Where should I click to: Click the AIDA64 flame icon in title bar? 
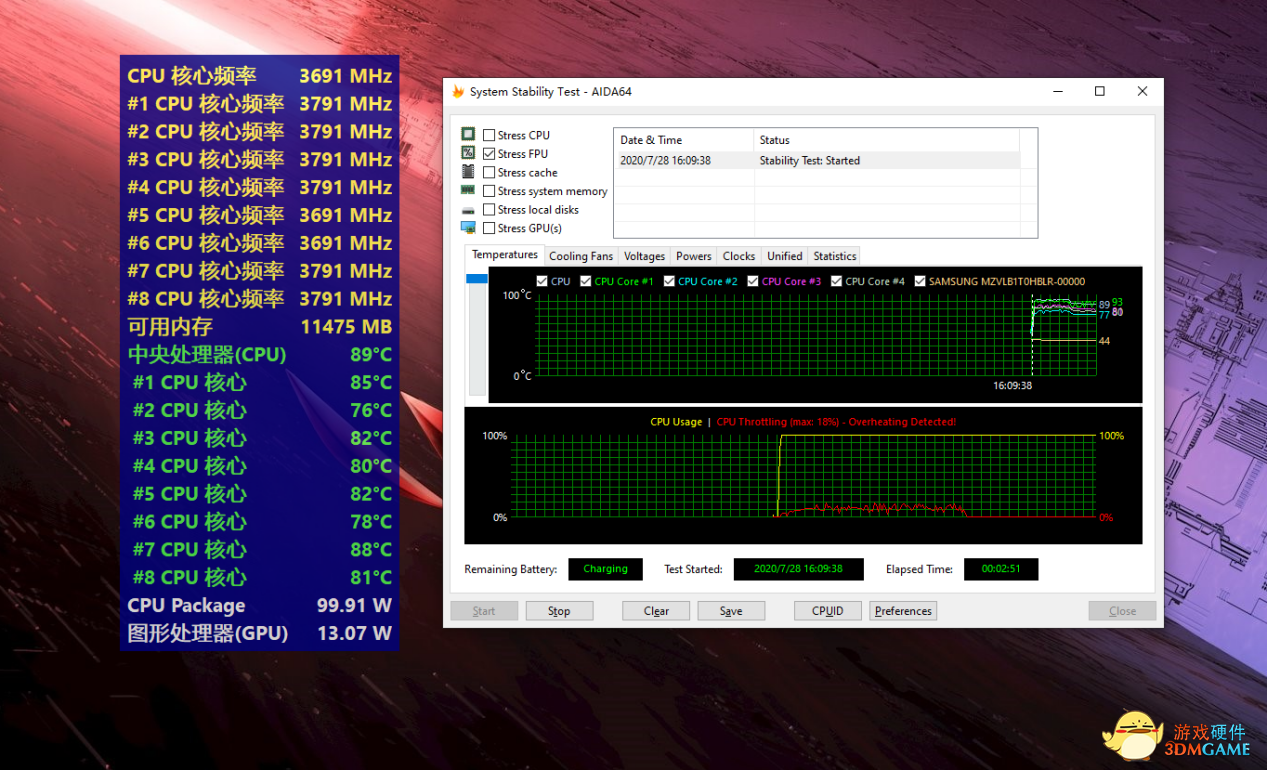point(458,92)
